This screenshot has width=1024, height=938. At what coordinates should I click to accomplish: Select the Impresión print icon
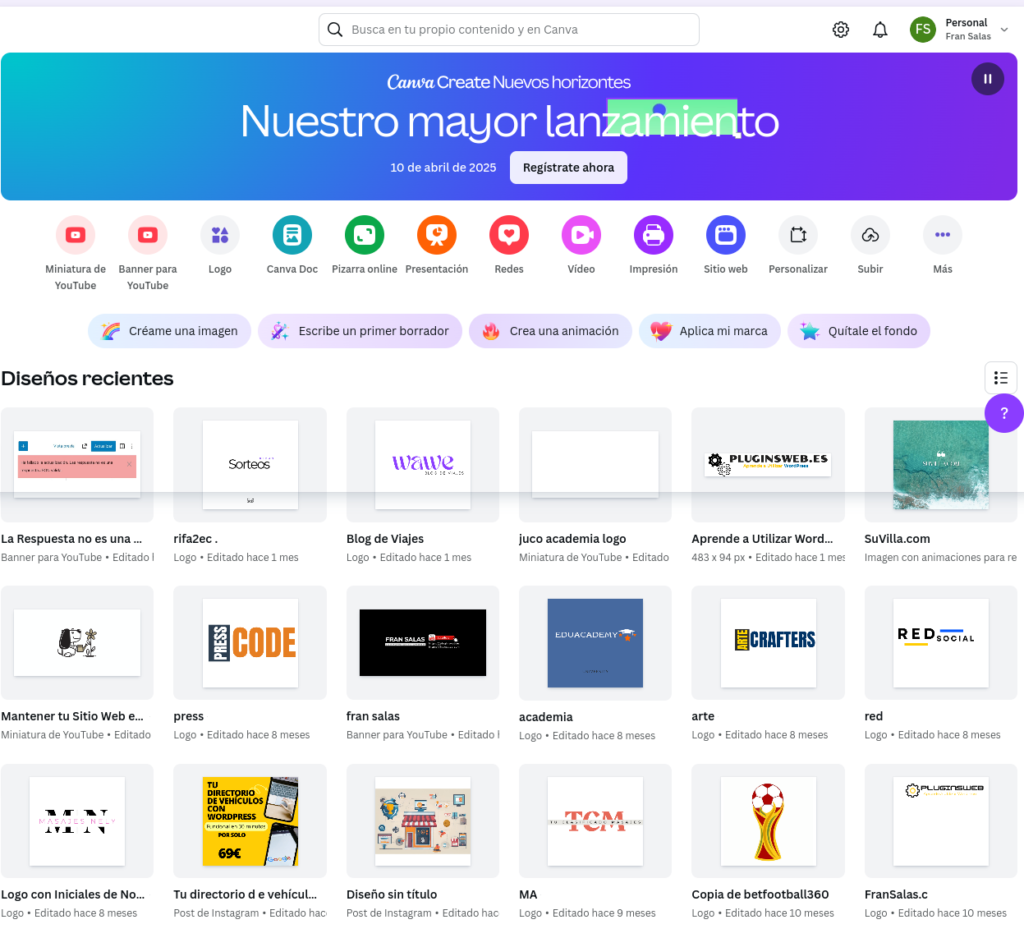click(653, 234)
